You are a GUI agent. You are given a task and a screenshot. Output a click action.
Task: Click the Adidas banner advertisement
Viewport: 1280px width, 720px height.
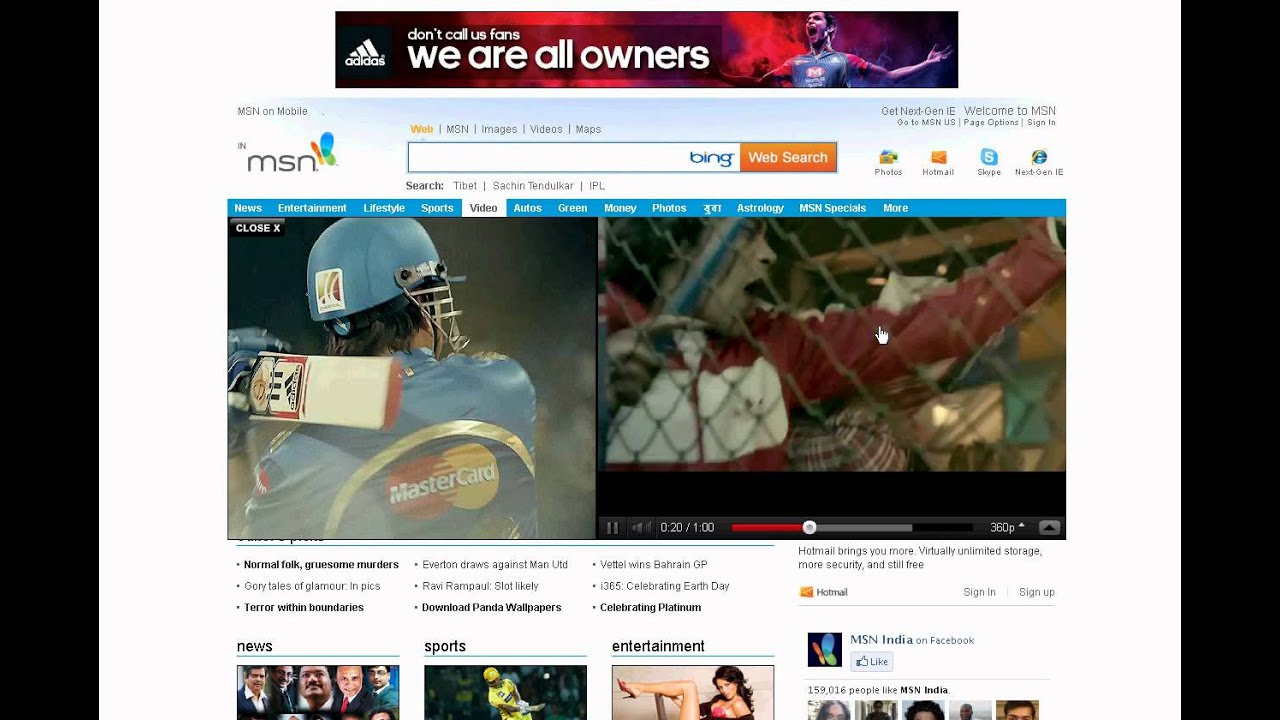[646, 50]
